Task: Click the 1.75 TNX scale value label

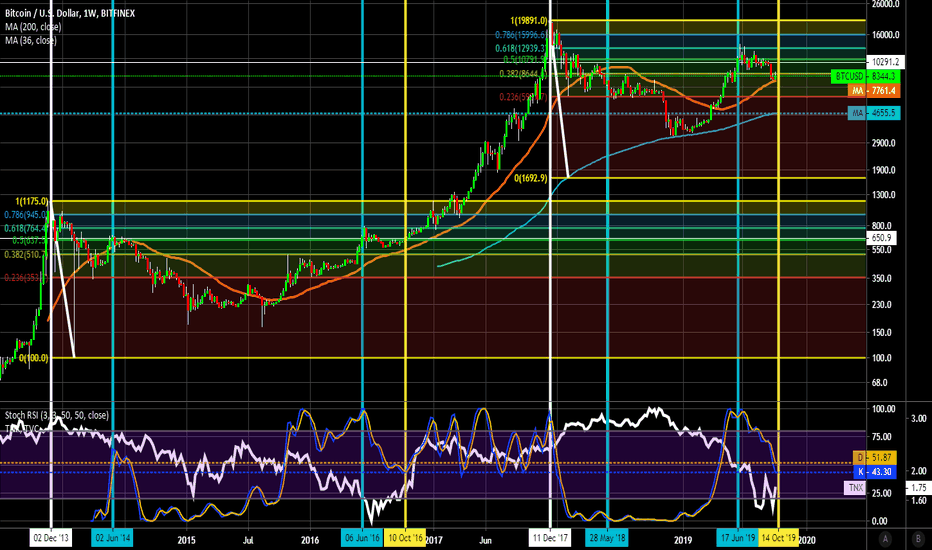Action: [918, 488]
